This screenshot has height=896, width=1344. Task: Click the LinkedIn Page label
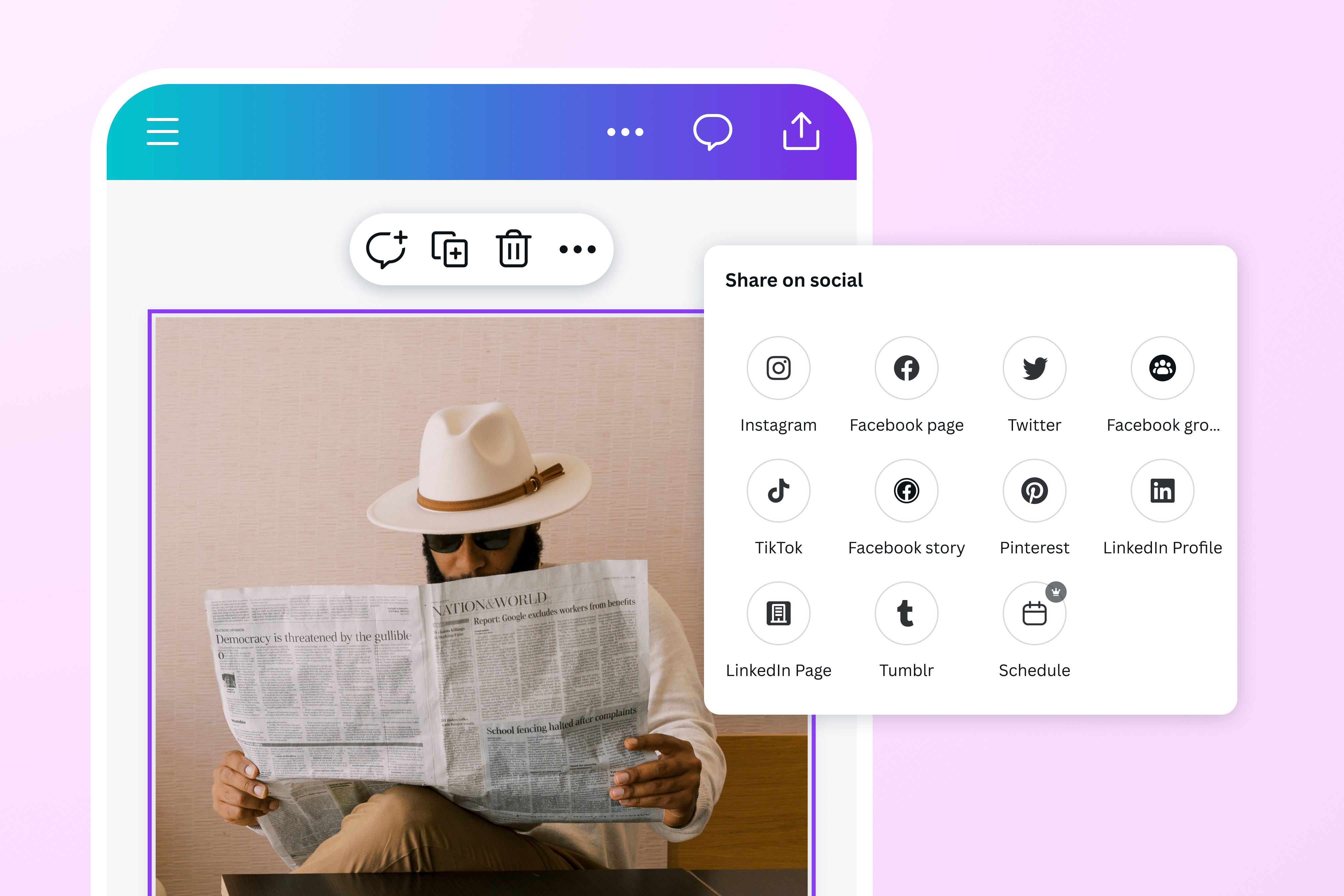778,670
